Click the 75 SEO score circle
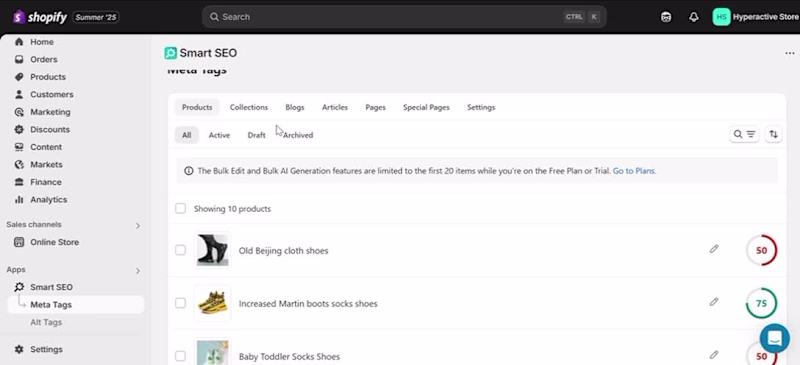This screenshot has width=800, height=365. (761, 303)
